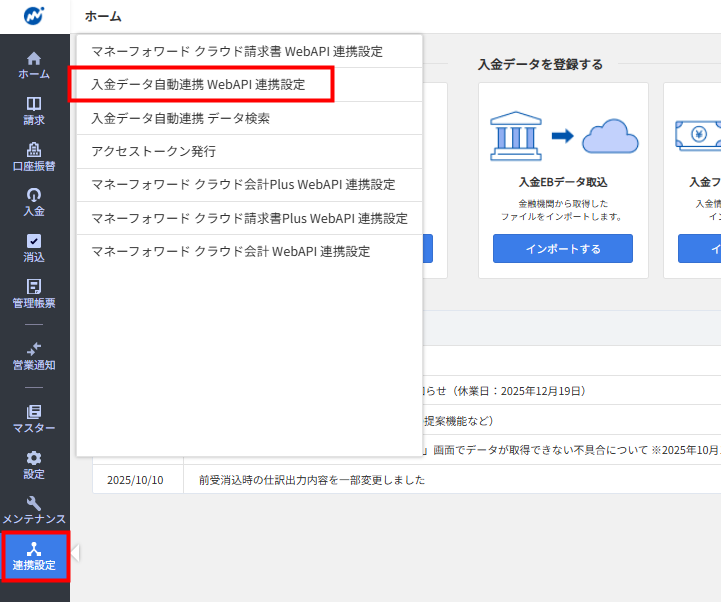Choose 入金データ自動連携 WebAPI 連携設定 menu item
The height and width of the screenshot is (602, 721).
click(198, 85)
